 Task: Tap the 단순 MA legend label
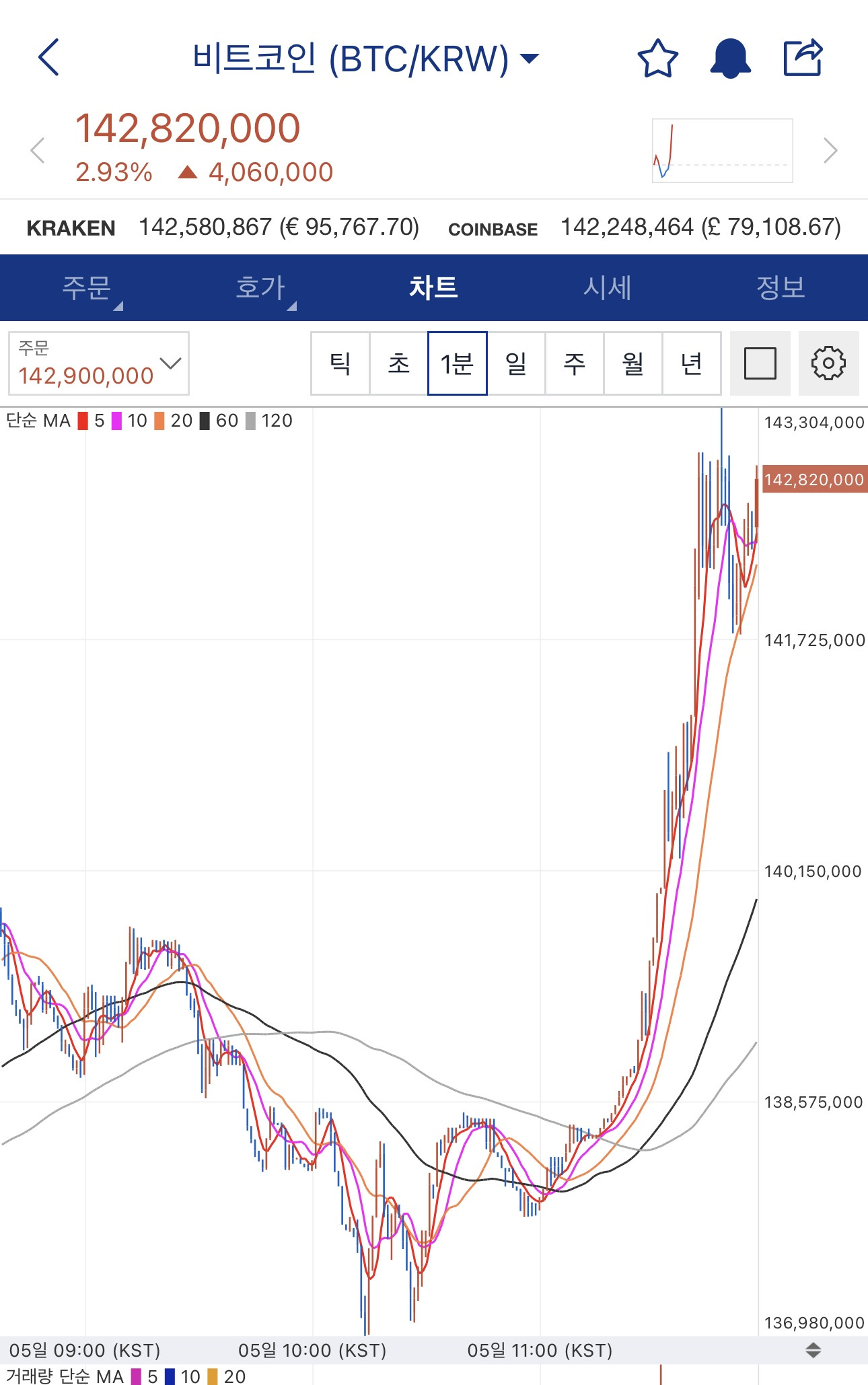tap(38, 421)
